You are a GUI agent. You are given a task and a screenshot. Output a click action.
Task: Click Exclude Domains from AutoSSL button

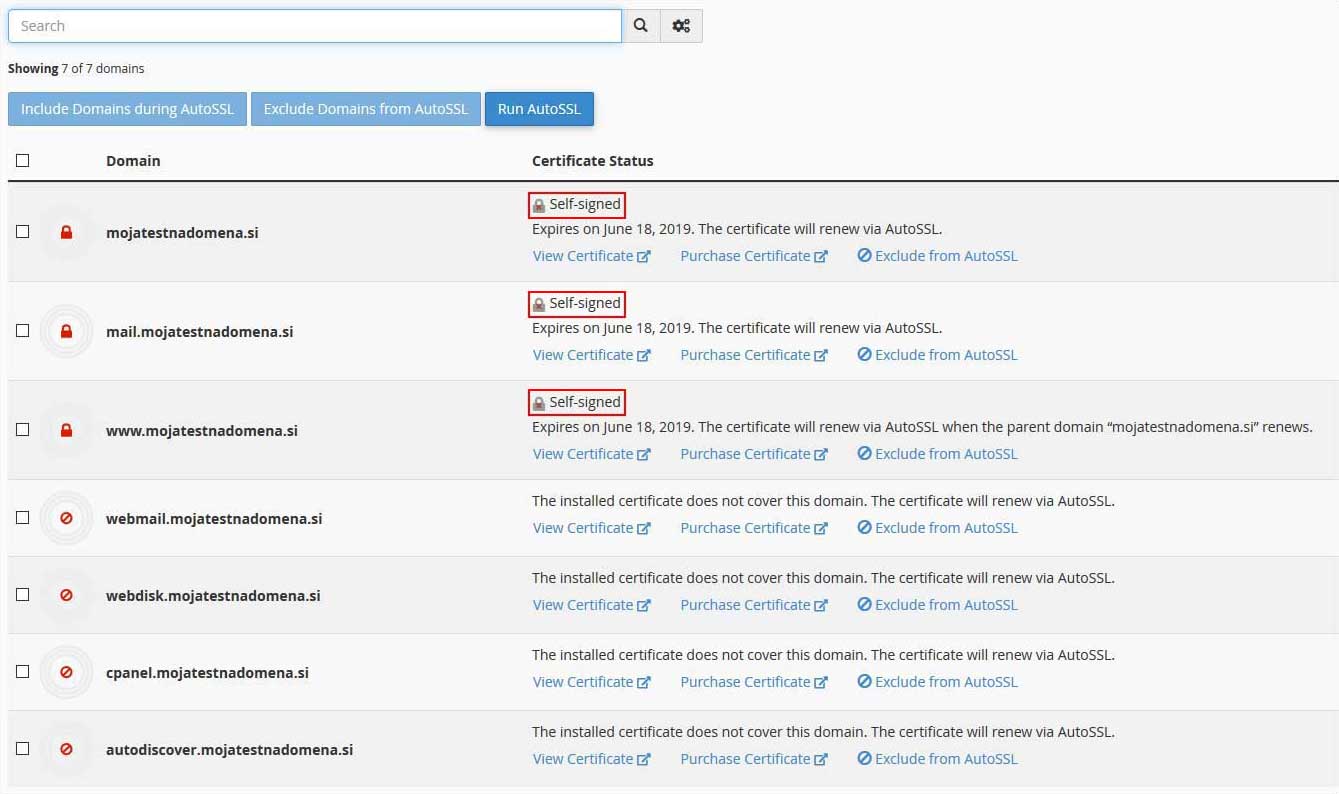[x=365, y=109]
